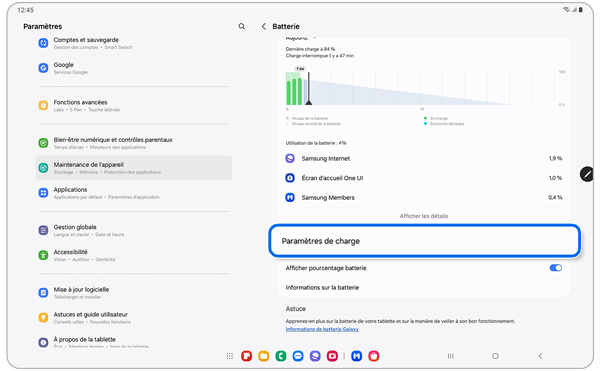Image resolution: width=600 pixels, height=371 pixels.
Task: Click the Accessibilité green person icon
Action: (43, 255)
